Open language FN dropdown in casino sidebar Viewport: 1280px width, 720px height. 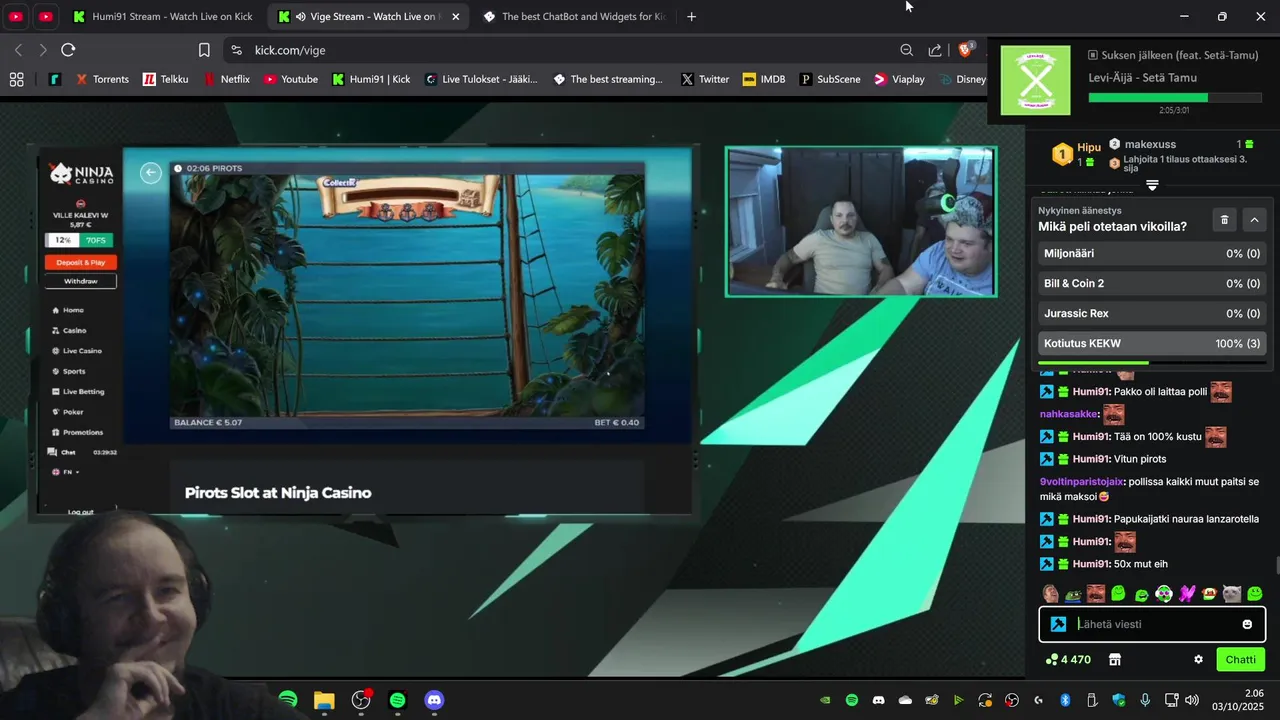click(65, 471)
